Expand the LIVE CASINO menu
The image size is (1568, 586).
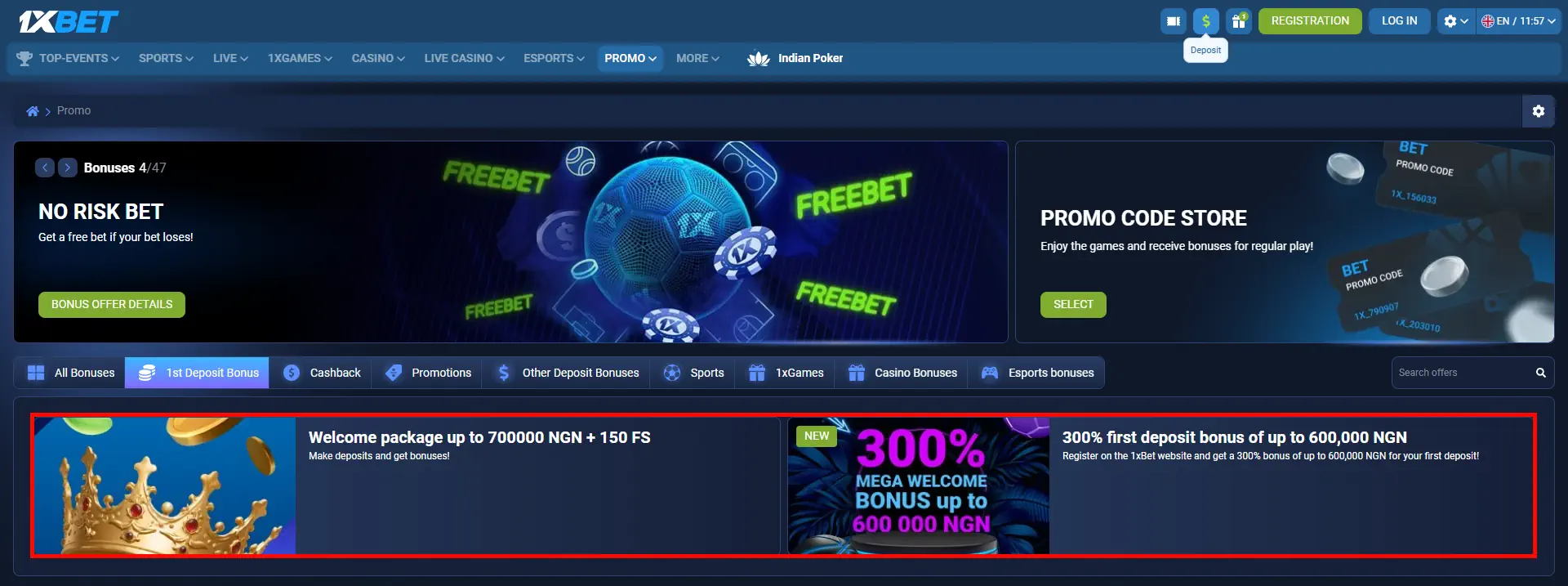[464, 58]
